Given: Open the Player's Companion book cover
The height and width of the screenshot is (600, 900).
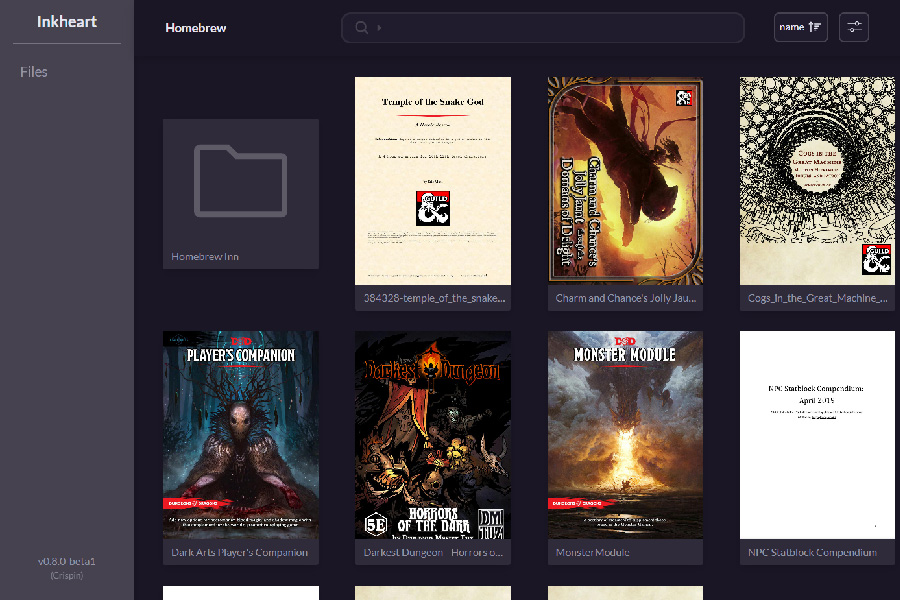Looking at the screenshot, I should pos(240,435).
